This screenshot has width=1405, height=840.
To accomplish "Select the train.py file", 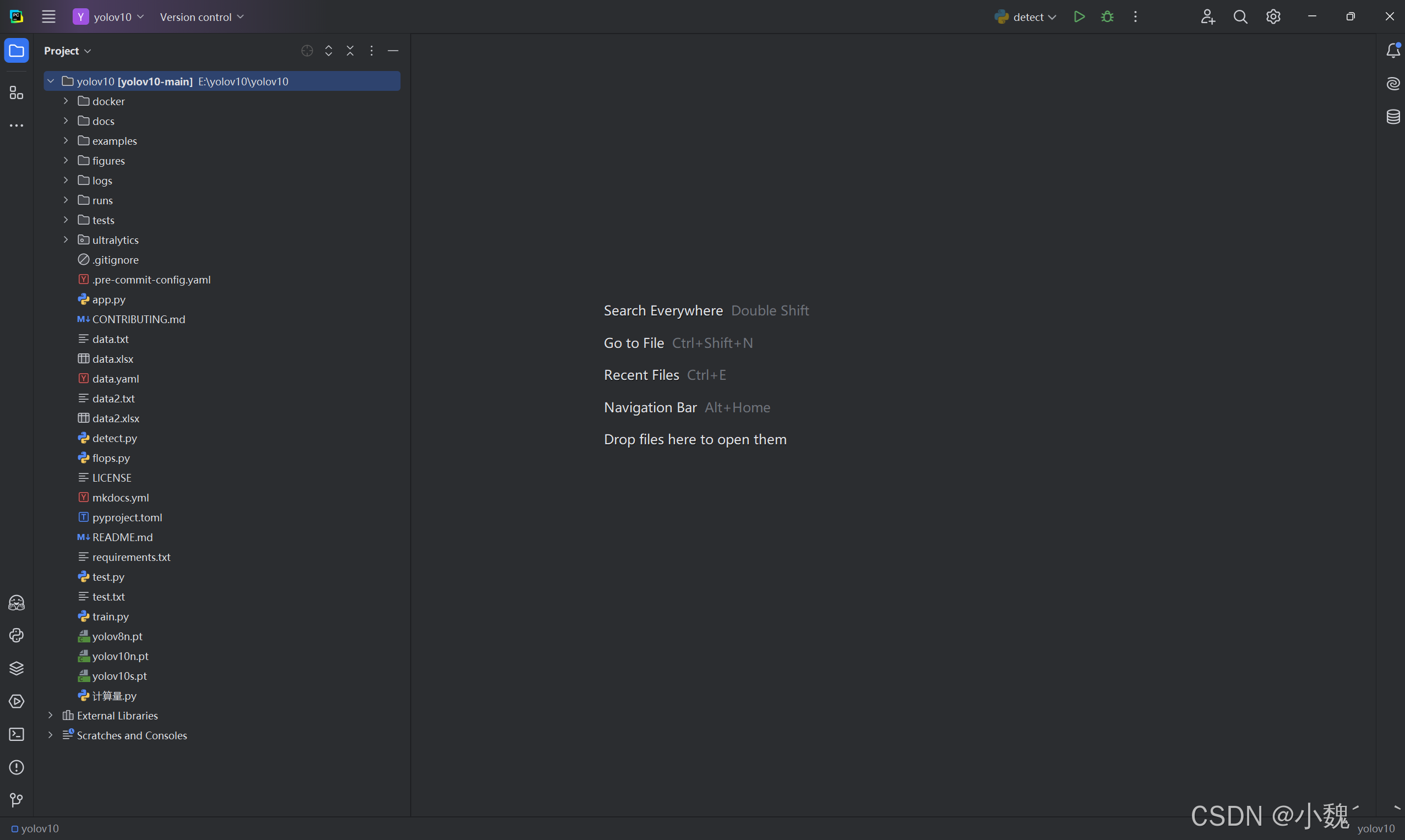I will [110, 617].
